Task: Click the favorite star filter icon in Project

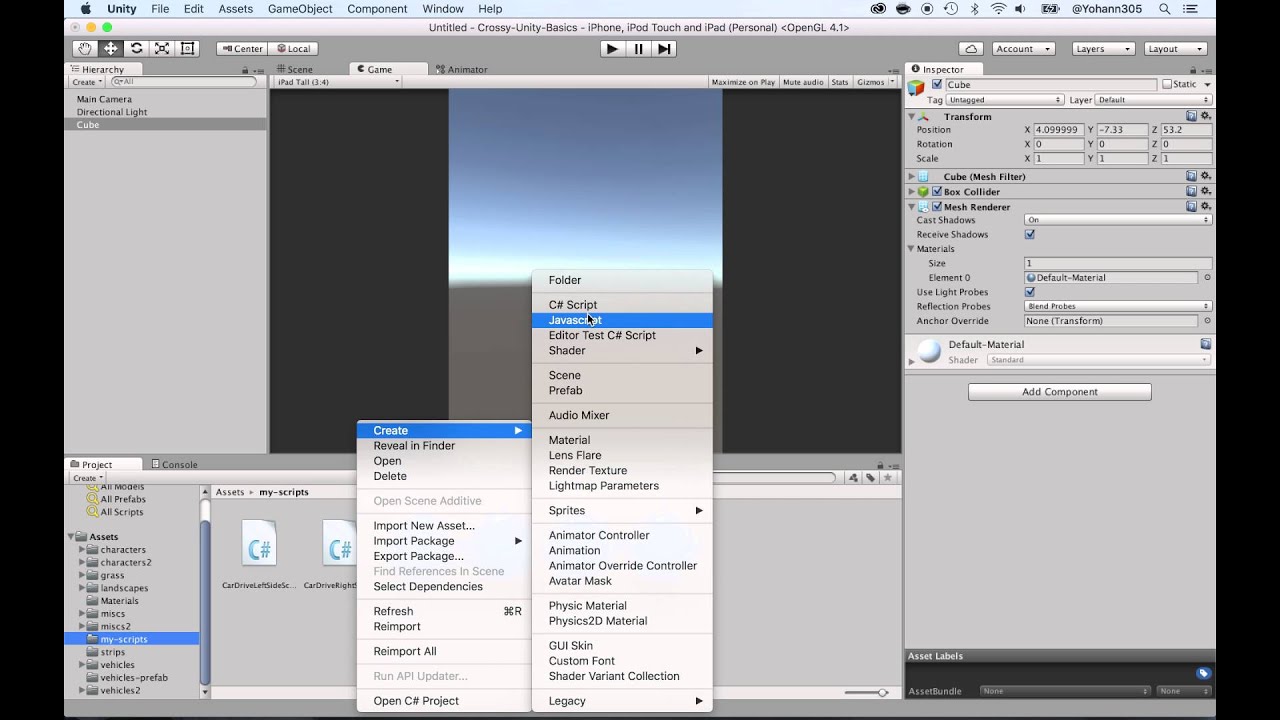Action: pyautogui.click(x=887, y=478)
